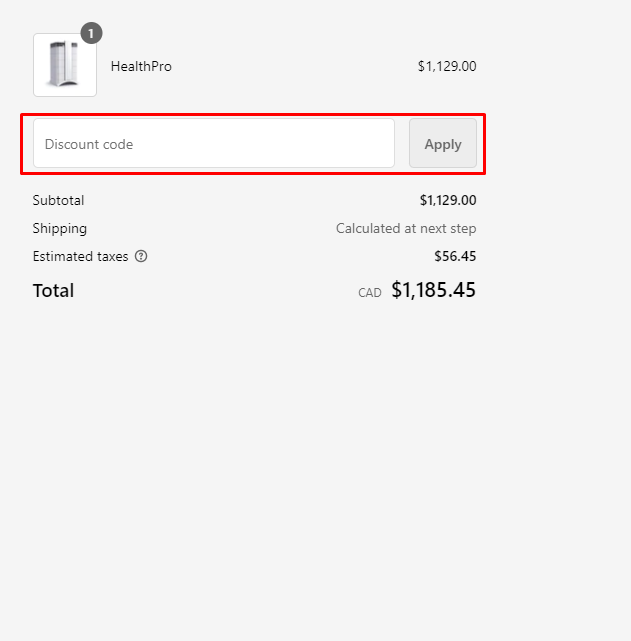
Task: Click the Subtotal amount value
Action: 448,200
